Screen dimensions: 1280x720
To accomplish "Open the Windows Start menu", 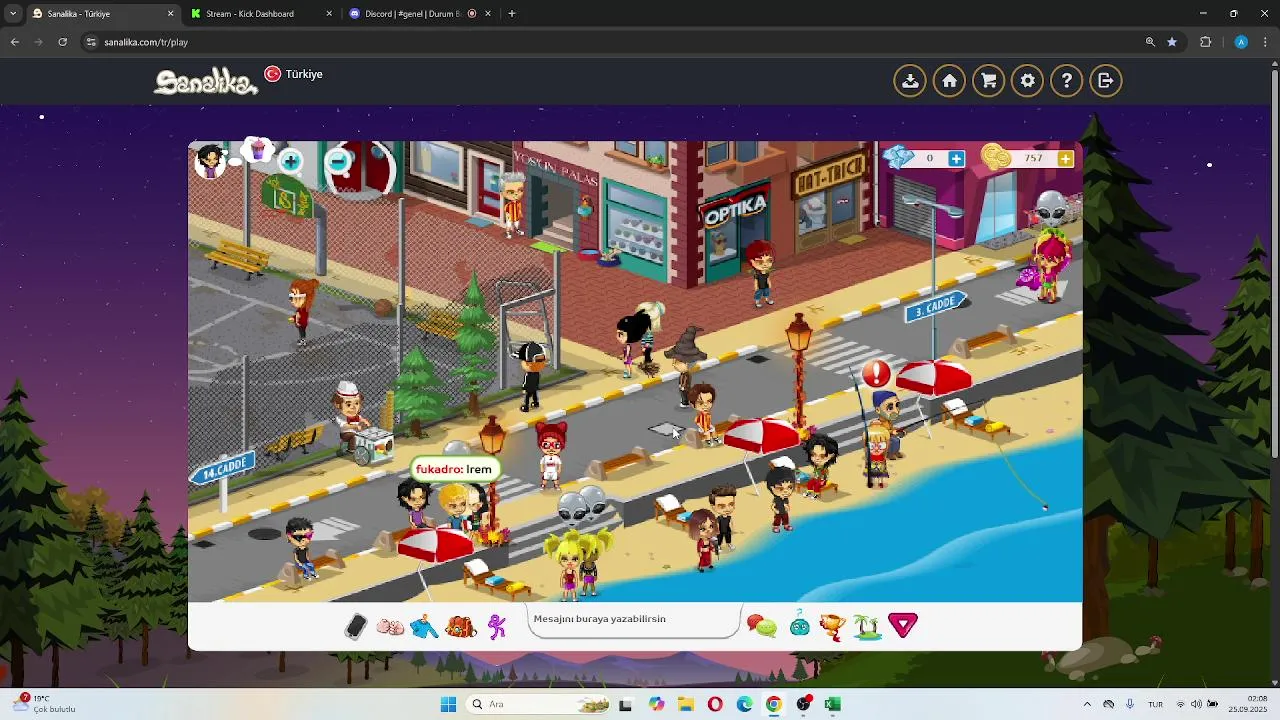I will pyautogui.click(x=448, y=704).
